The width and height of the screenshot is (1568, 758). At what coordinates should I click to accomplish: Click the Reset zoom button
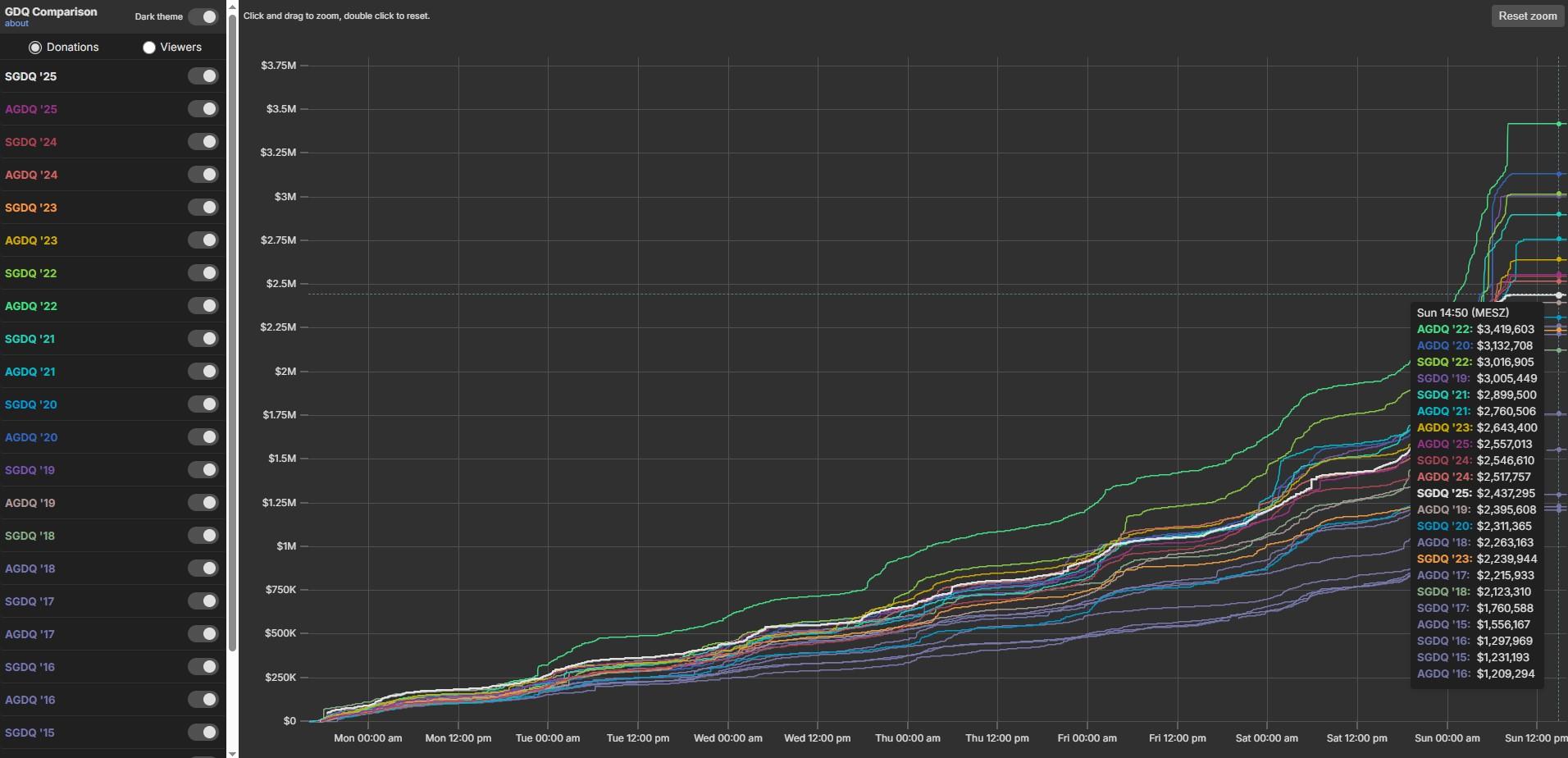click(x=1527, y=16)
